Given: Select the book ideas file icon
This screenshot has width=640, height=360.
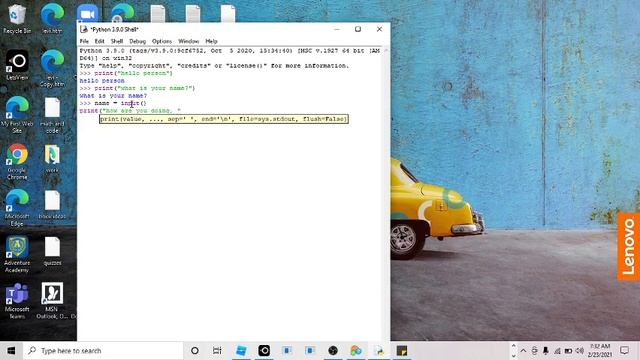Looking at the screenshot, I should tap(52, 205).
